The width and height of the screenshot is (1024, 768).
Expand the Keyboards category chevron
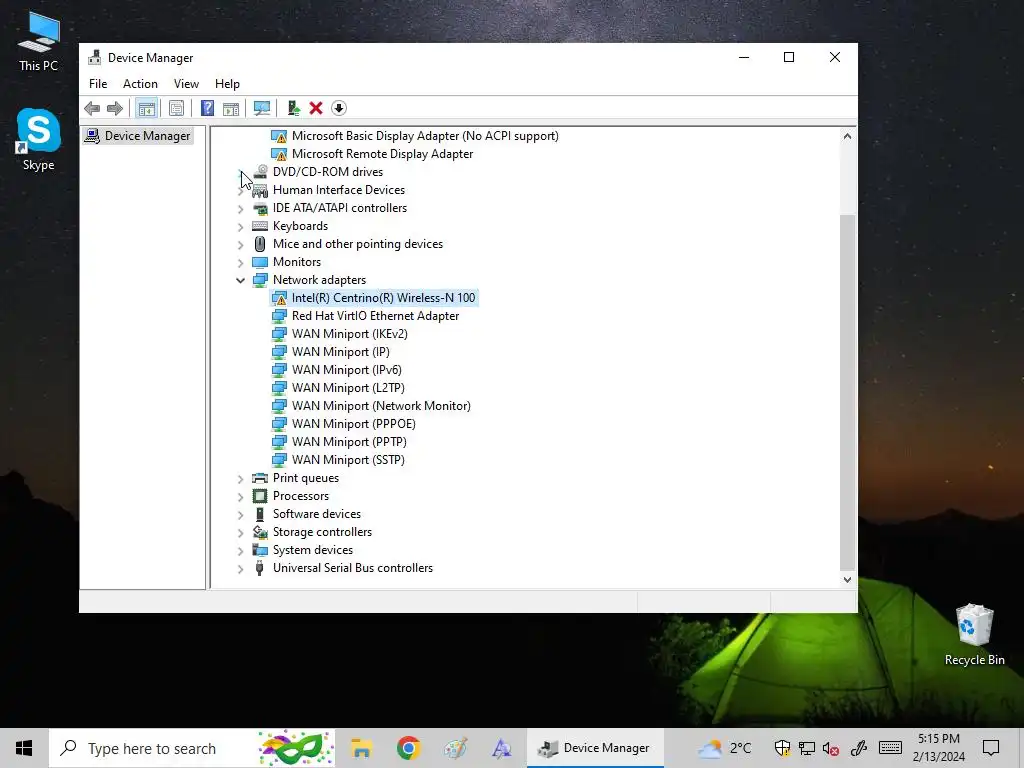coord(240,227)
